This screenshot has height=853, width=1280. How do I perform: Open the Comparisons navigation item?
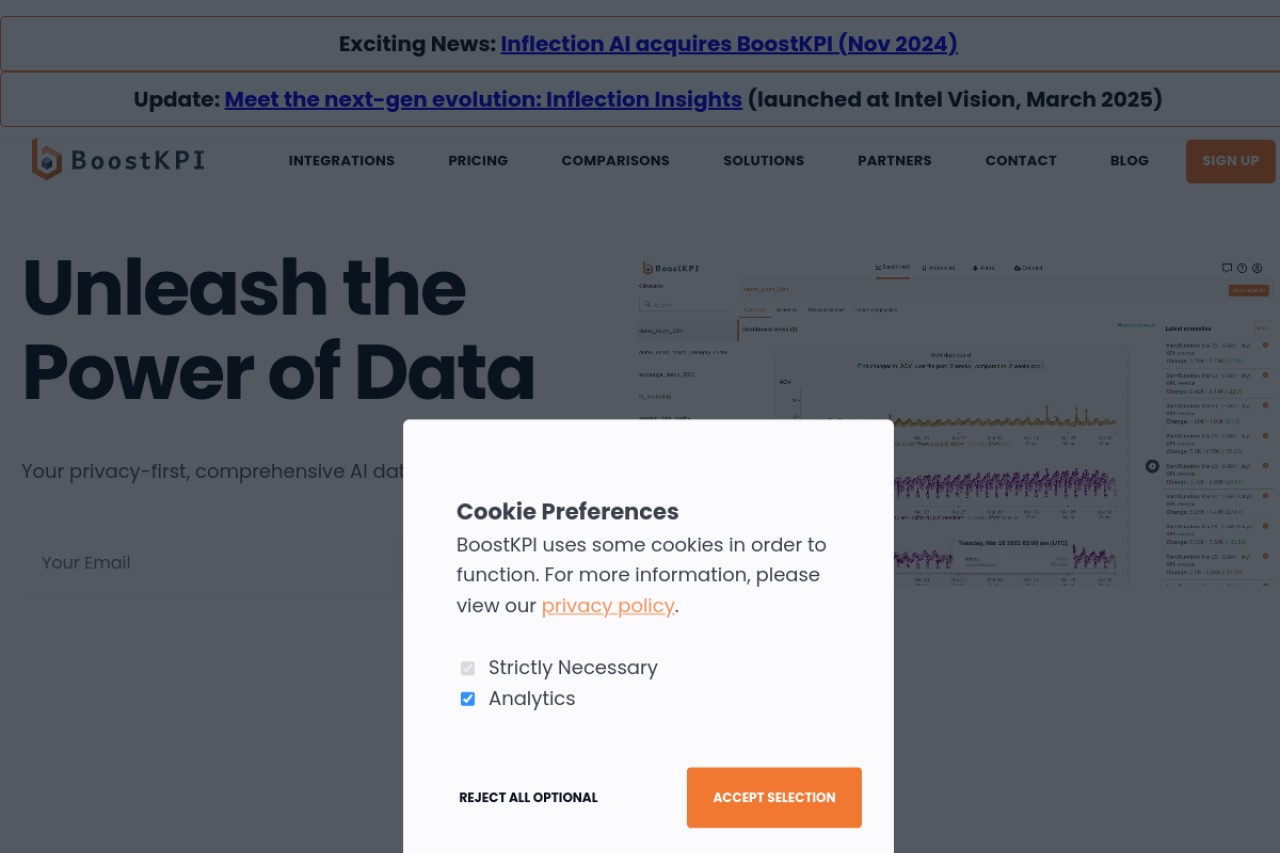pyautogui.click(x=615, y=161)
